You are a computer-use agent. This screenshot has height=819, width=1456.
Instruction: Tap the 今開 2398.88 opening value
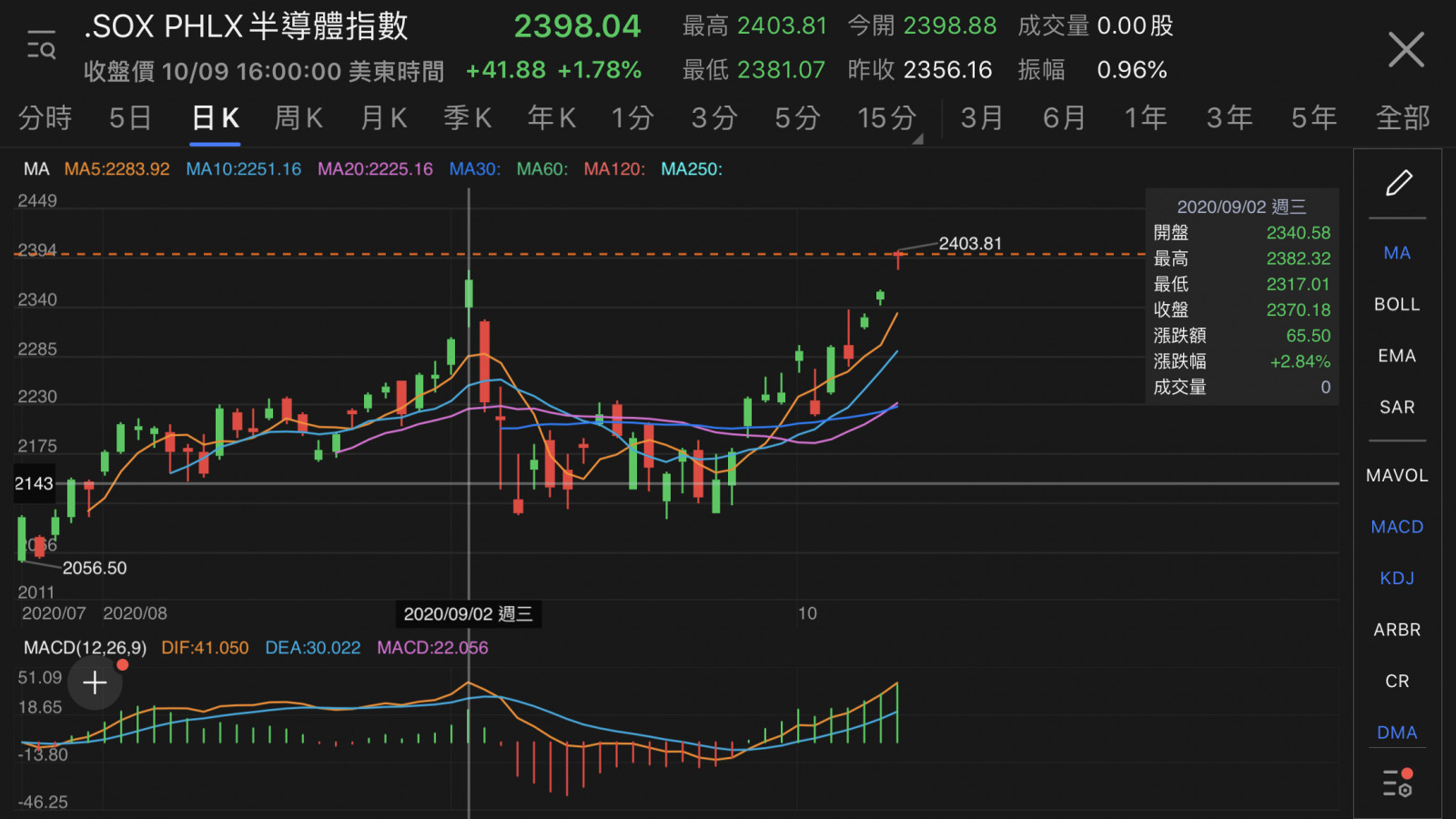click(922, 25)
